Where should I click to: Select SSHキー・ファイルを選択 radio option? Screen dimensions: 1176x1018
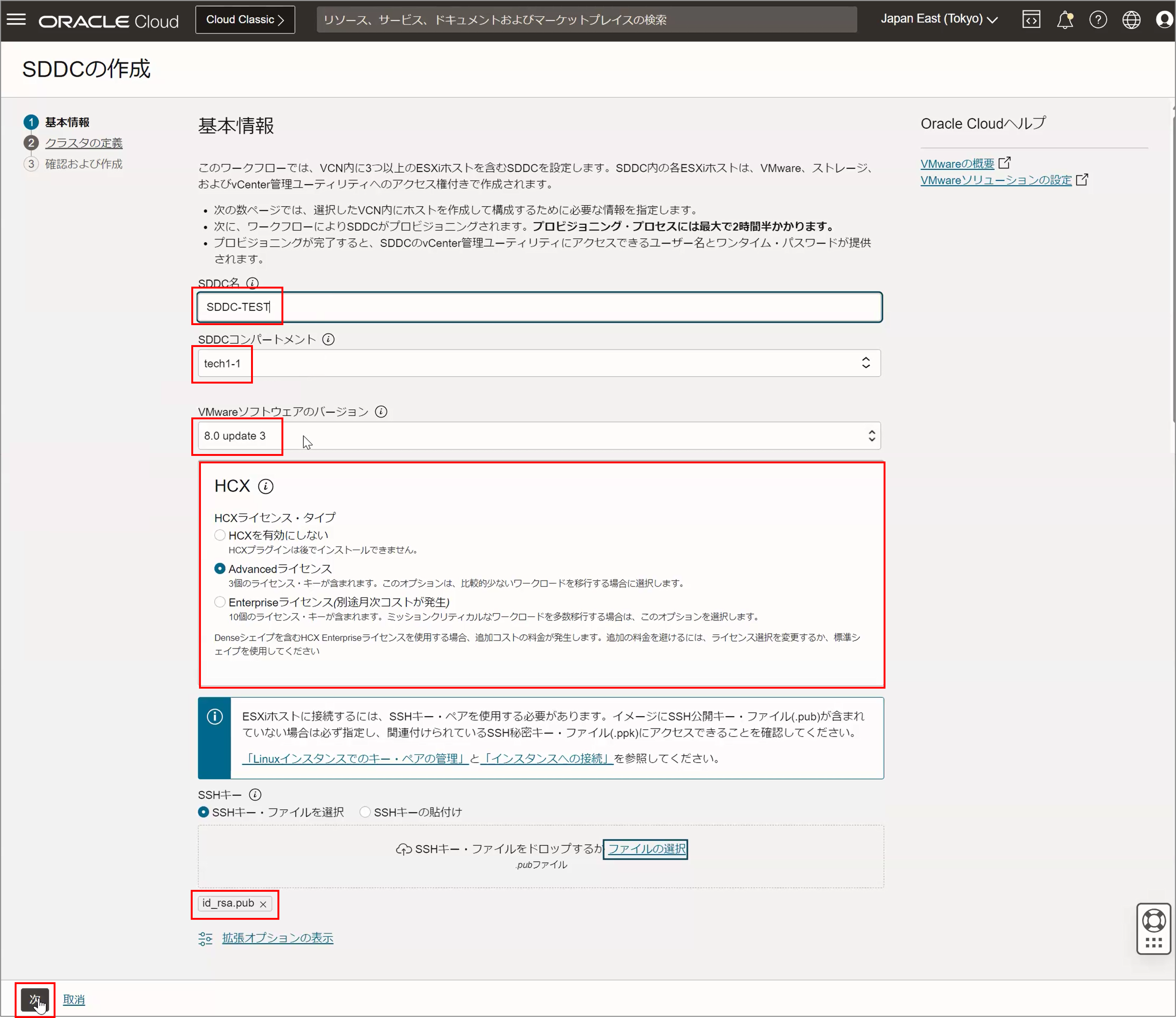[x=203, y=812]
